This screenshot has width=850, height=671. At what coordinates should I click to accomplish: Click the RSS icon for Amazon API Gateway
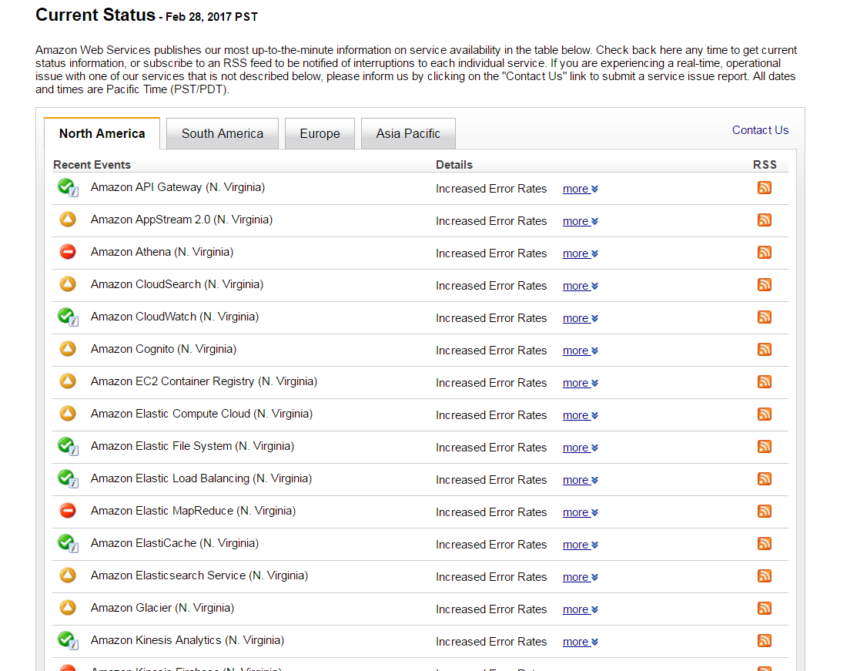764,188
